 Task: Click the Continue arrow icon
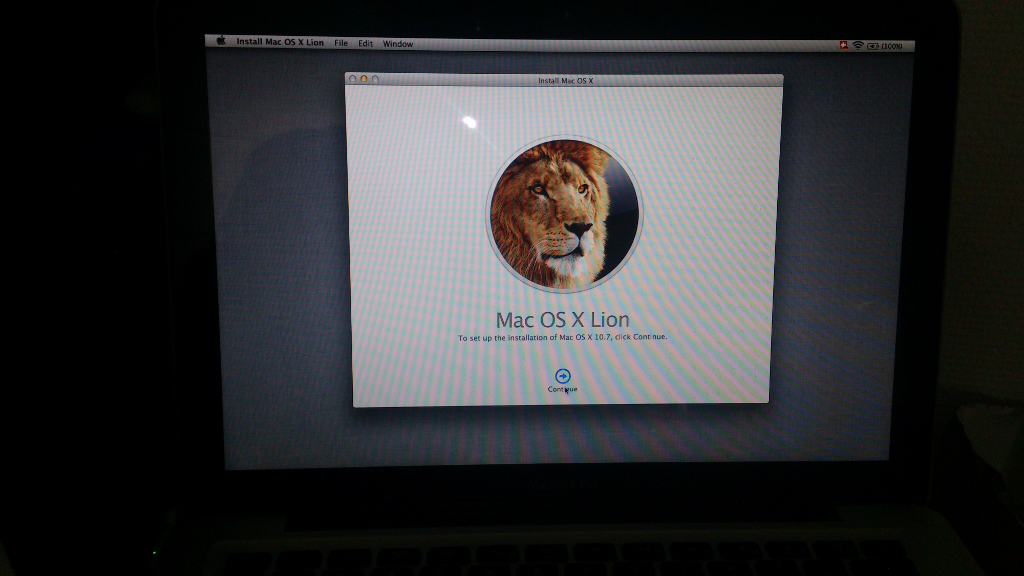(562, 376)
